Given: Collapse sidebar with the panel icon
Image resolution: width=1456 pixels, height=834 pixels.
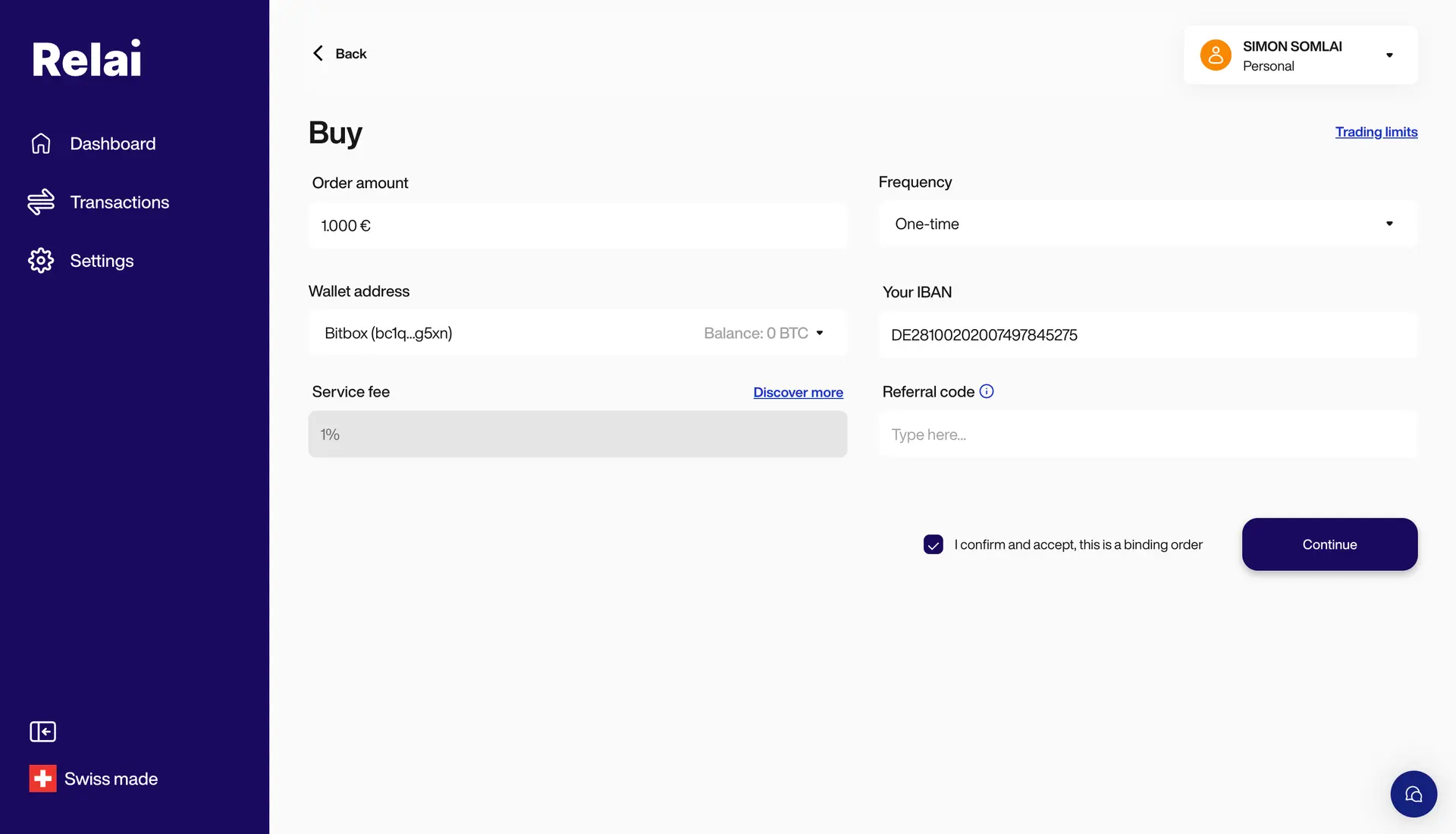Looking at the screenshot, I should (x=42, y=732).
